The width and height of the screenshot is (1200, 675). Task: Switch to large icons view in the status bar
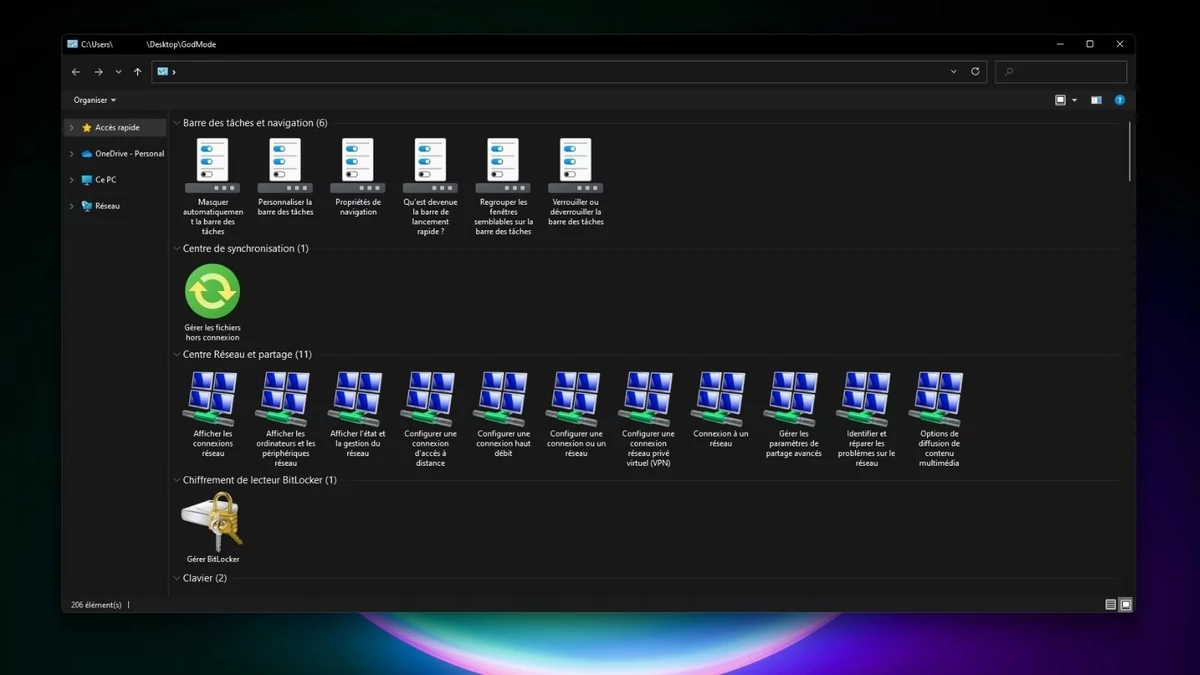tap(1126, 605)
